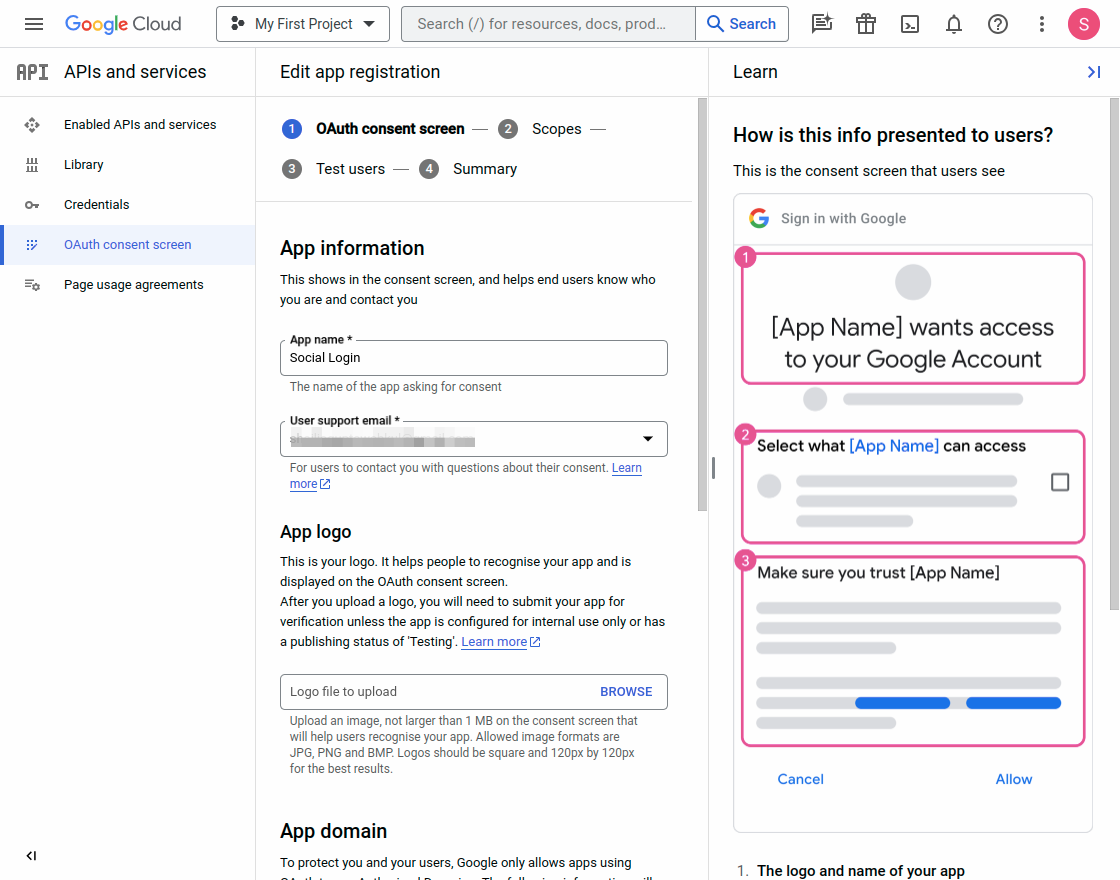Open the My First Project selector

pos(303,24)
